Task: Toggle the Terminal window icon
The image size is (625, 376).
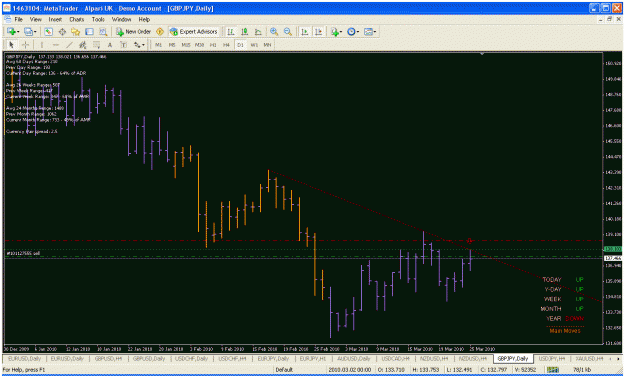Action: 89,31
